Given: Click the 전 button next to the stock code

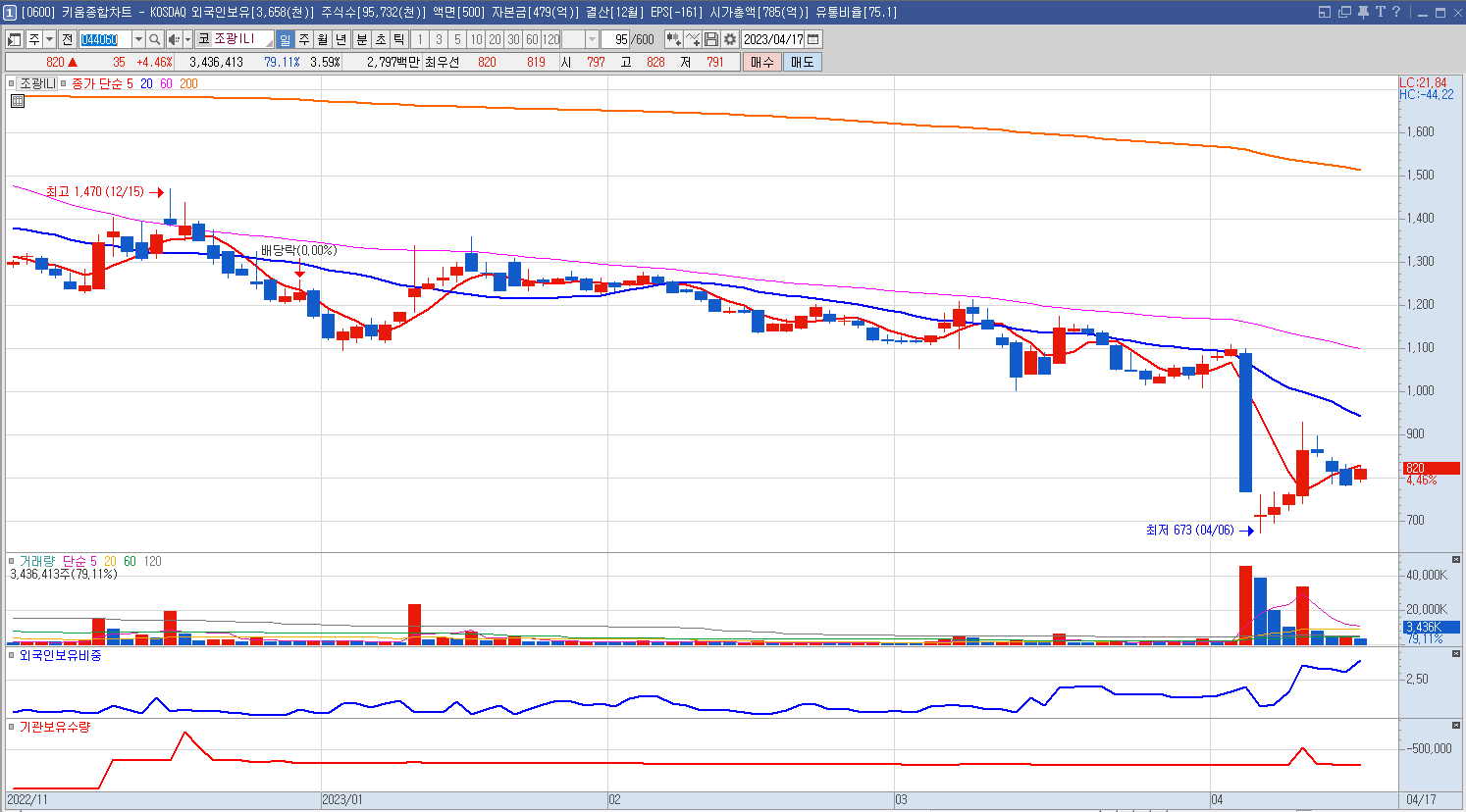Looking at the screenshot, I should [67, 39].
